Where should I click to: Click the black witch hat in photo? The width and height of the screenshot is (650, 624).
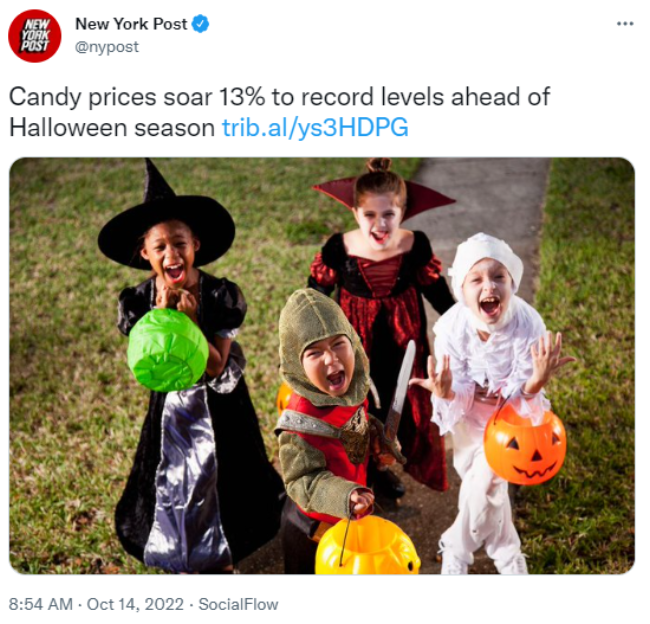click(166, 220)
